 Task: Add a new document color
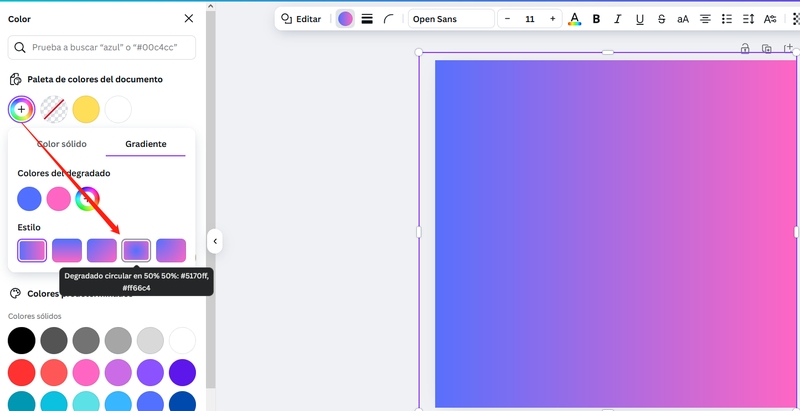coord(21,109)
